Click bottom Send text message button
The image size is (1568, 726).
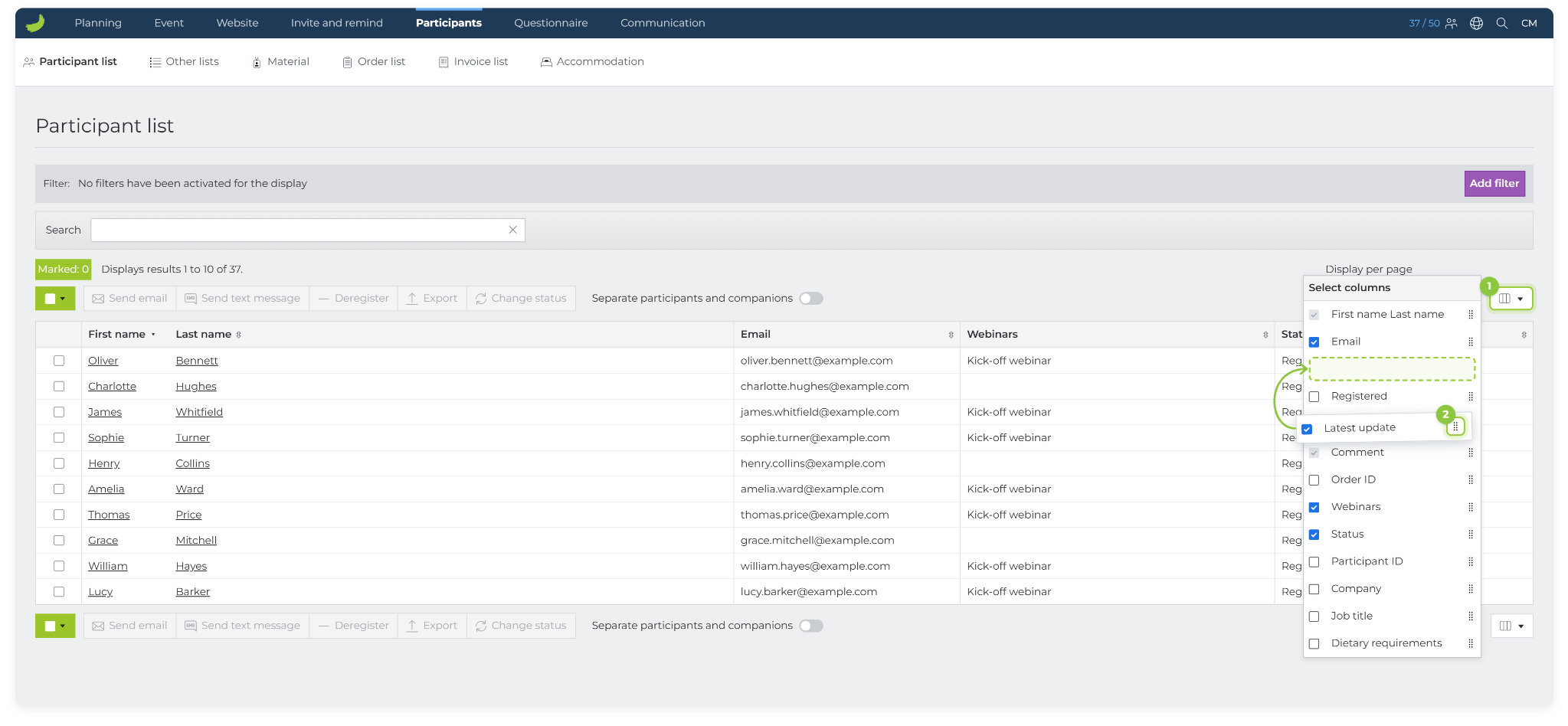(242, 626)
